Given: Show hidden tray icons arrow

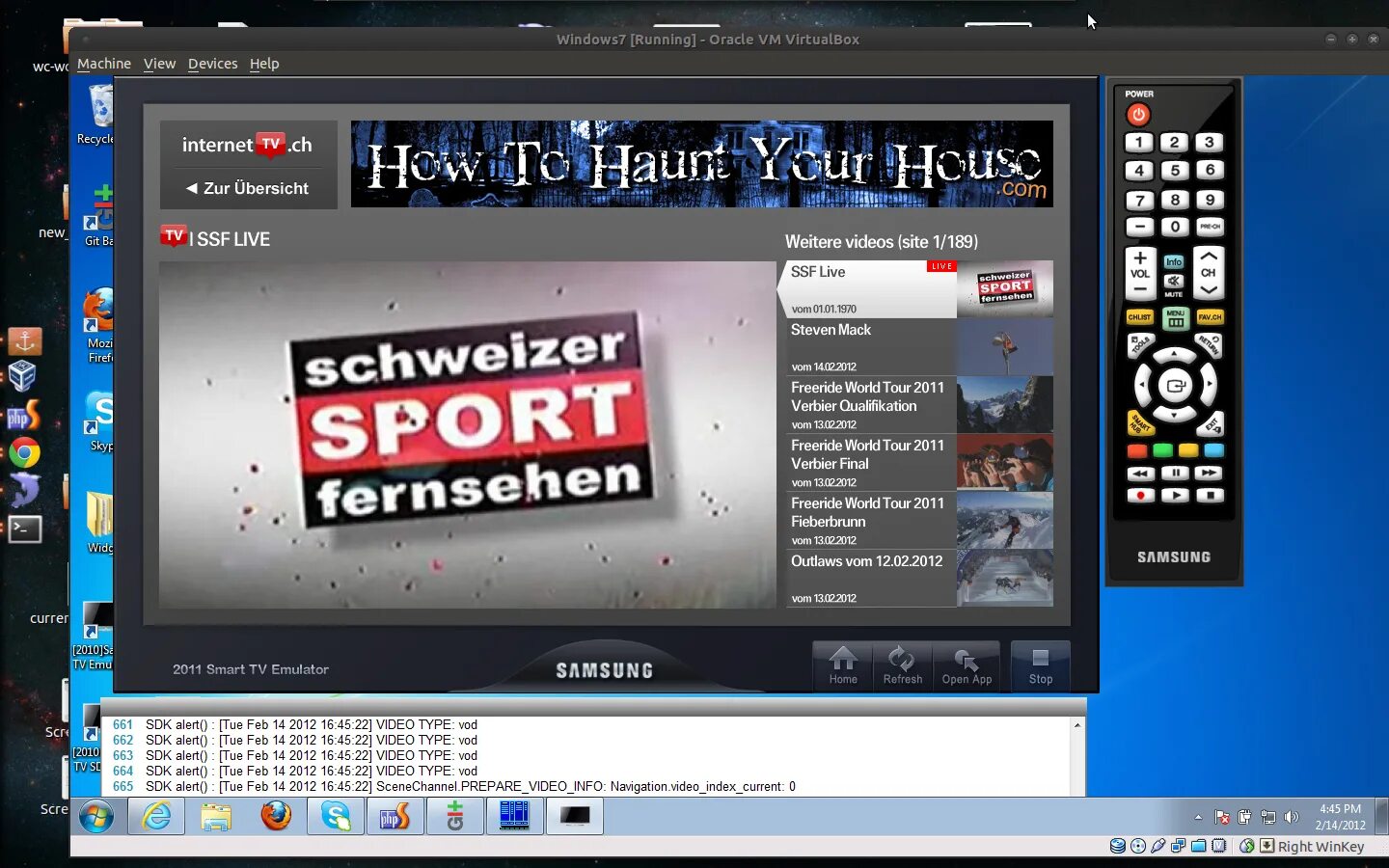Looking at the screenshot, I should tap(1198, 817).
